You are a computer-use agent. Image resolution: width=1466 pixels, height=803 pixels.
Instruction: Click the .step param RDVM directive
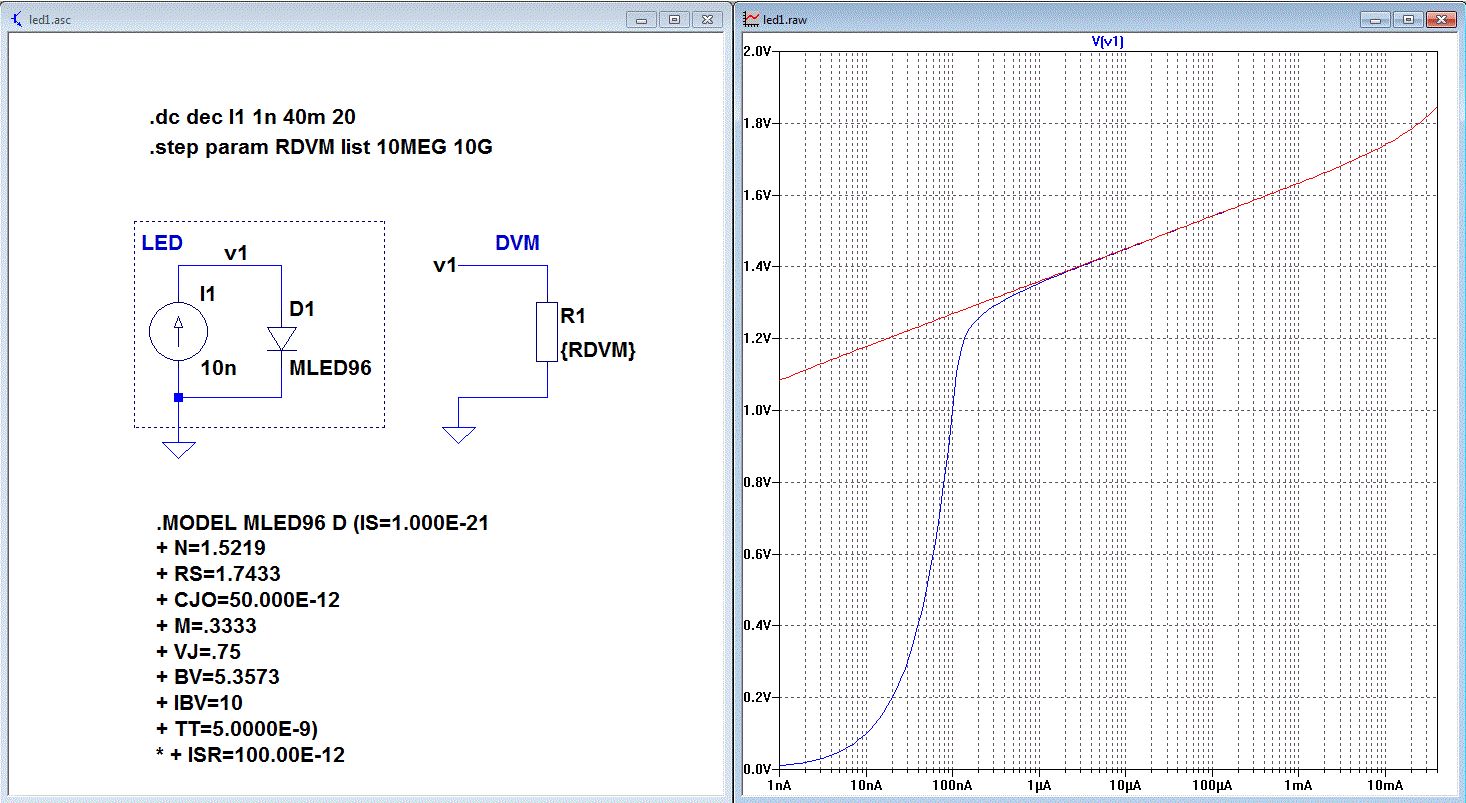tap(321, 147)
